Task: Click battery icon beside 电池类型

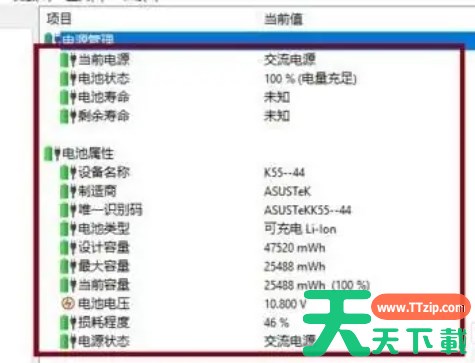Action: coord(68,229)
